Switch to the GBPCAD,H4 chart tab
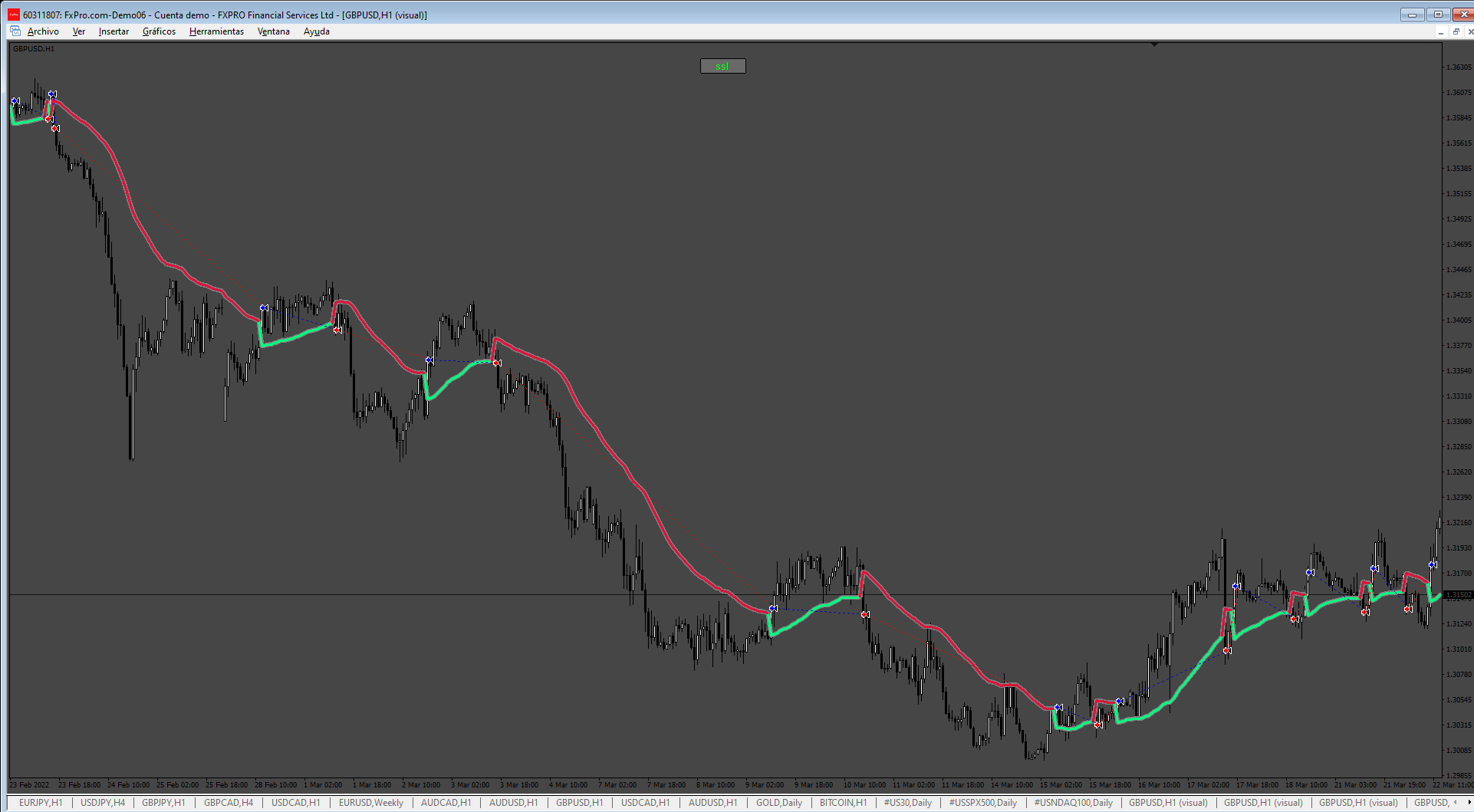Viewport: 1474px width, 812px height. [x=229, y=803]
